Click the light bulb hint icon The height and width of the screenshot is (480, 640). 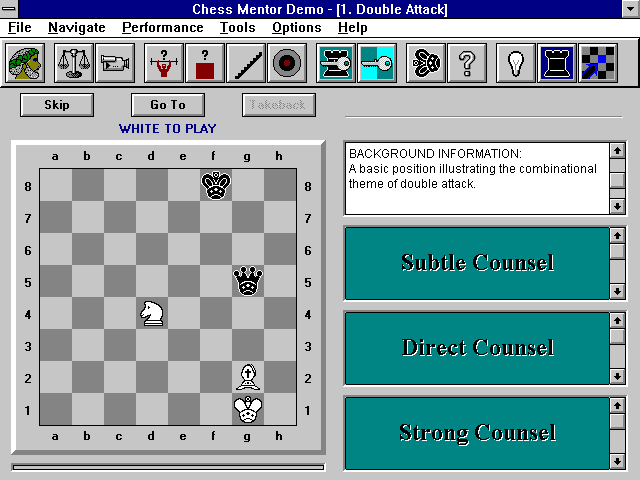(516, 63)
